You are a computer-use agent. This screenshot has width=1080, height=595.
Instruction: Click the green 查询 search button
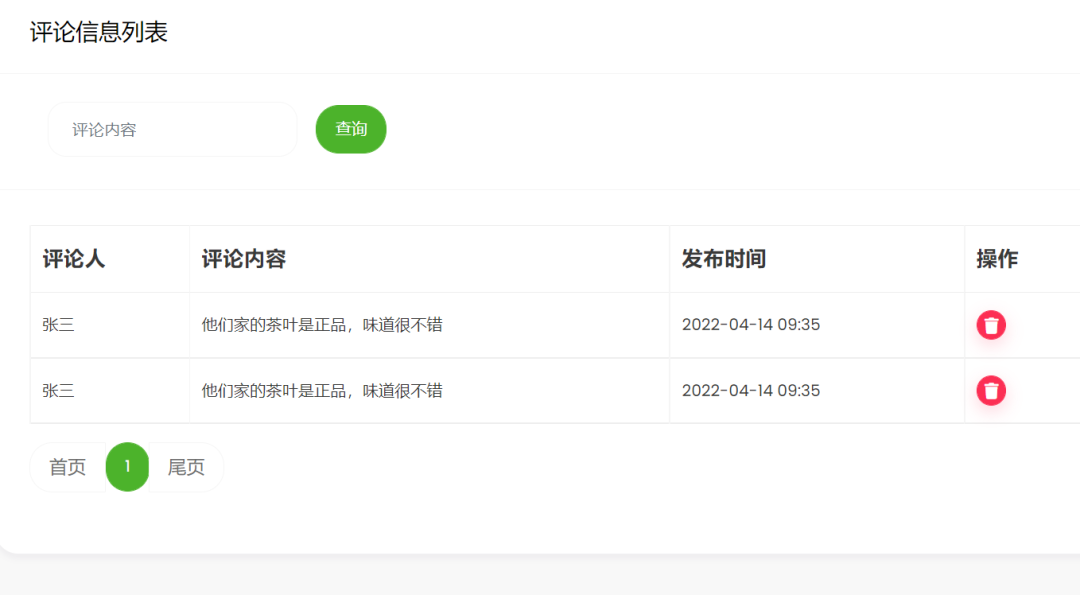tap(351, 129)
